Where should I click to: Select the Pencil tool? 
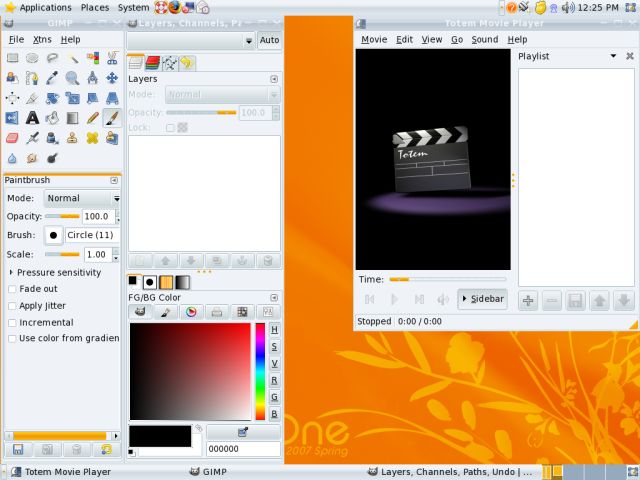[92, 118]
